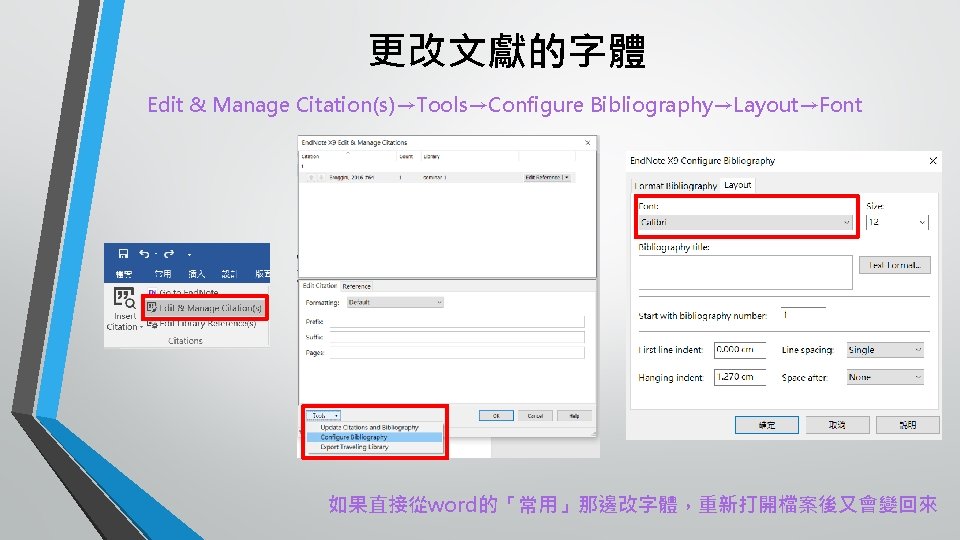Click the Start with bibliography number field
960x540 pixels.
[x=803, y=315]
